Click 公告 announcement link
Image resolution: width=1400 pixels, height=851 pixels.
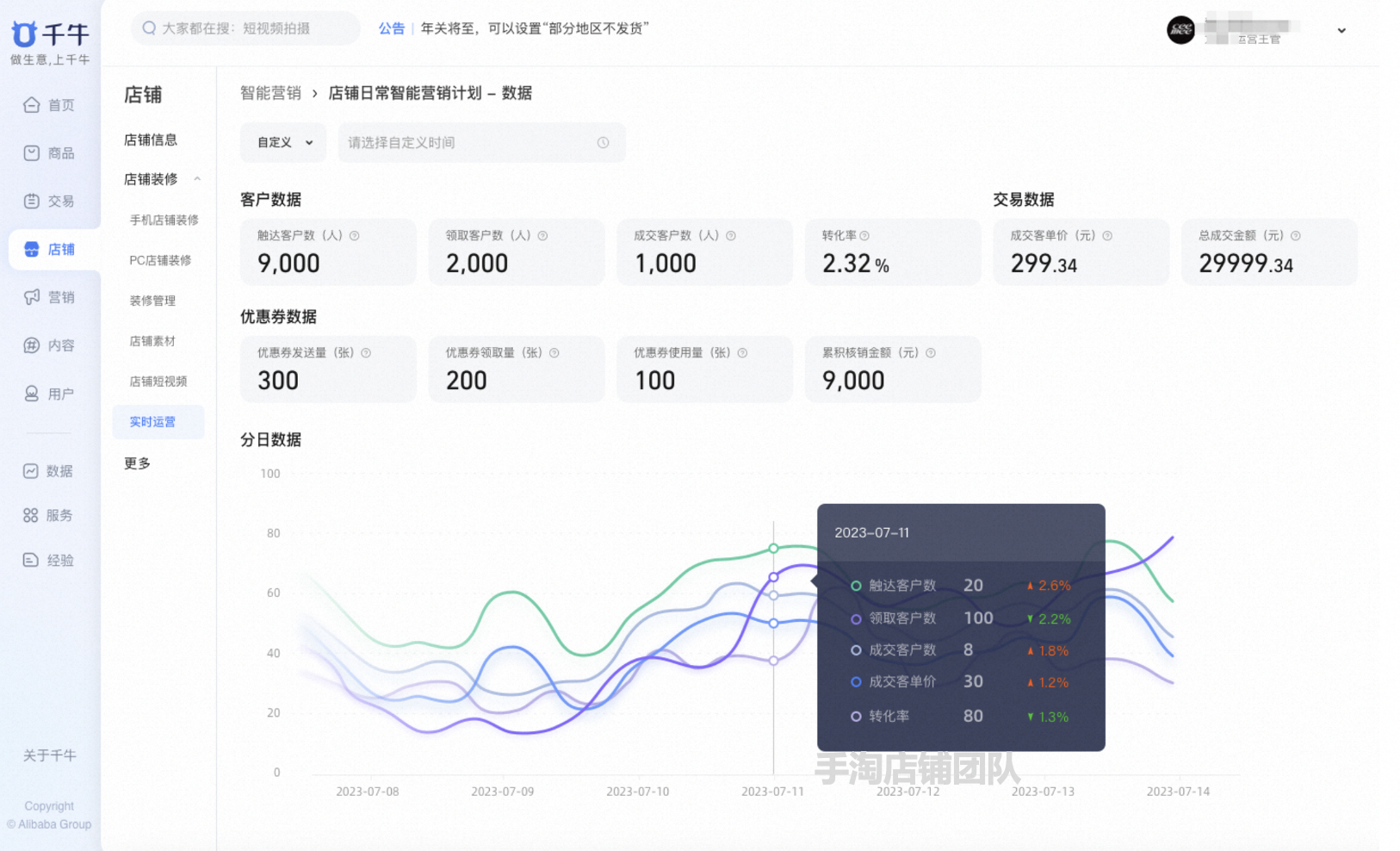coord(392,28)
